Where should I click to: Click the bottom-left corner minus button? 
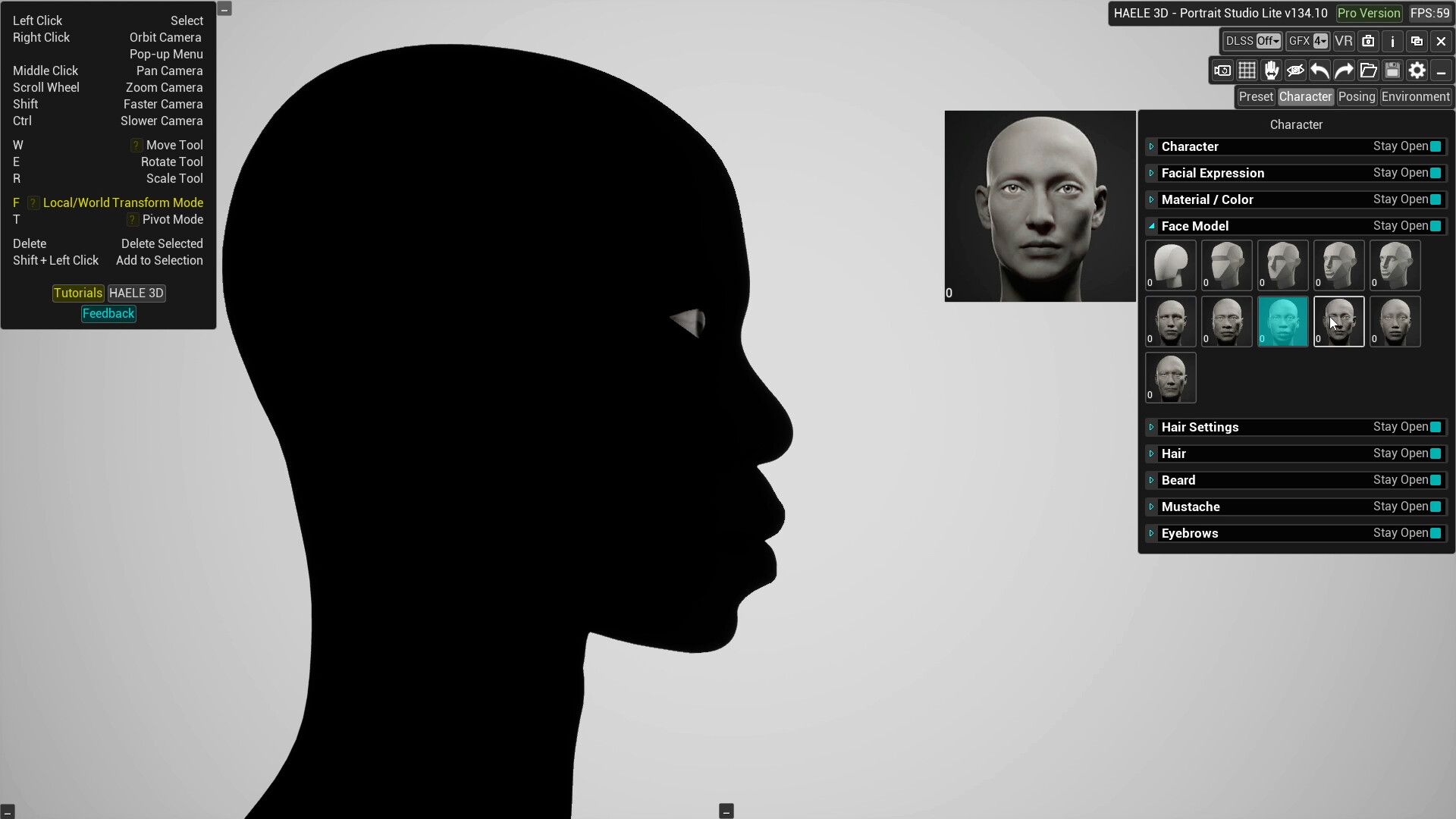click(8, 811)
